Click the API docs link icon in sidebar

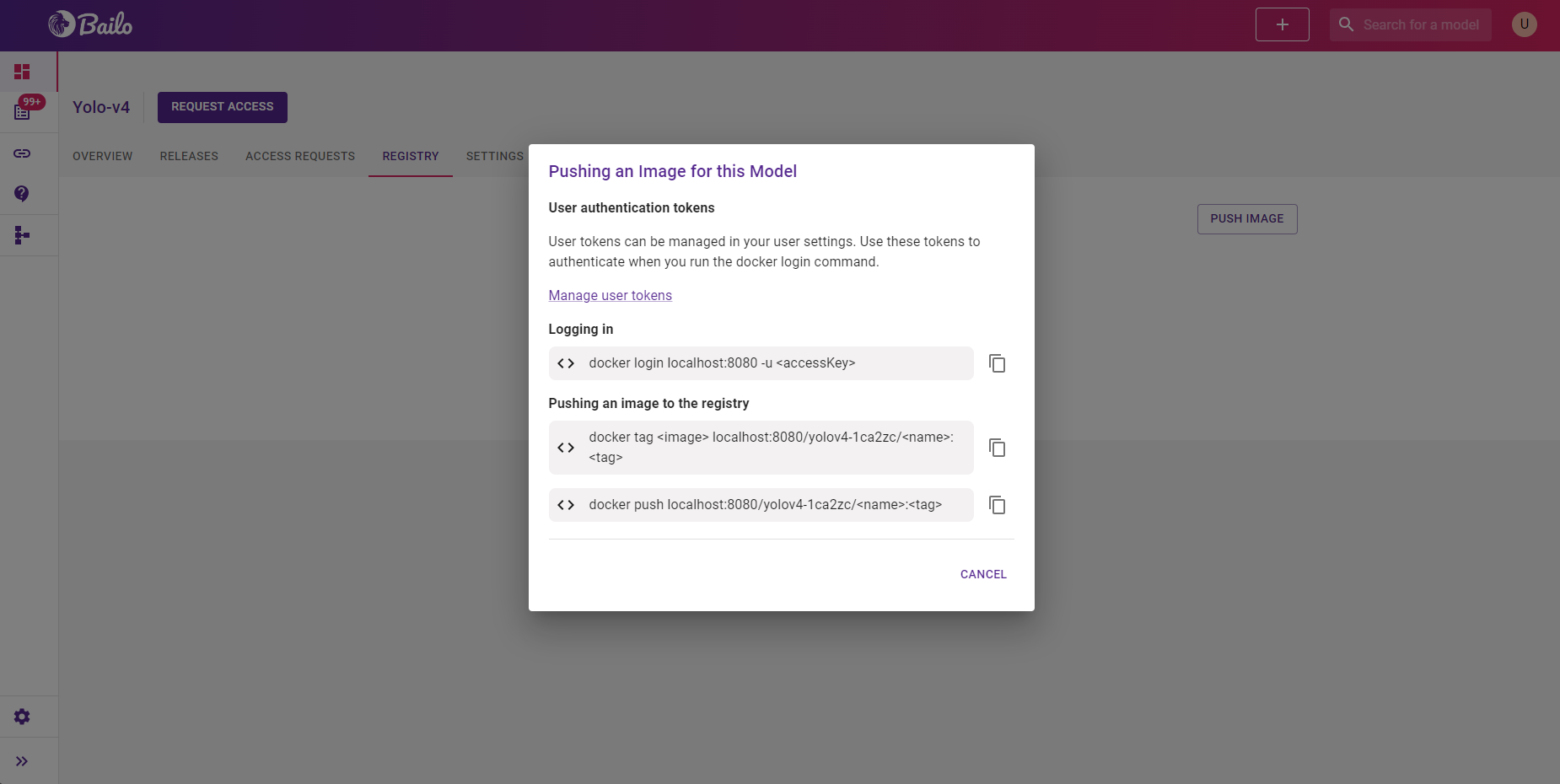[x=21, y=153]
